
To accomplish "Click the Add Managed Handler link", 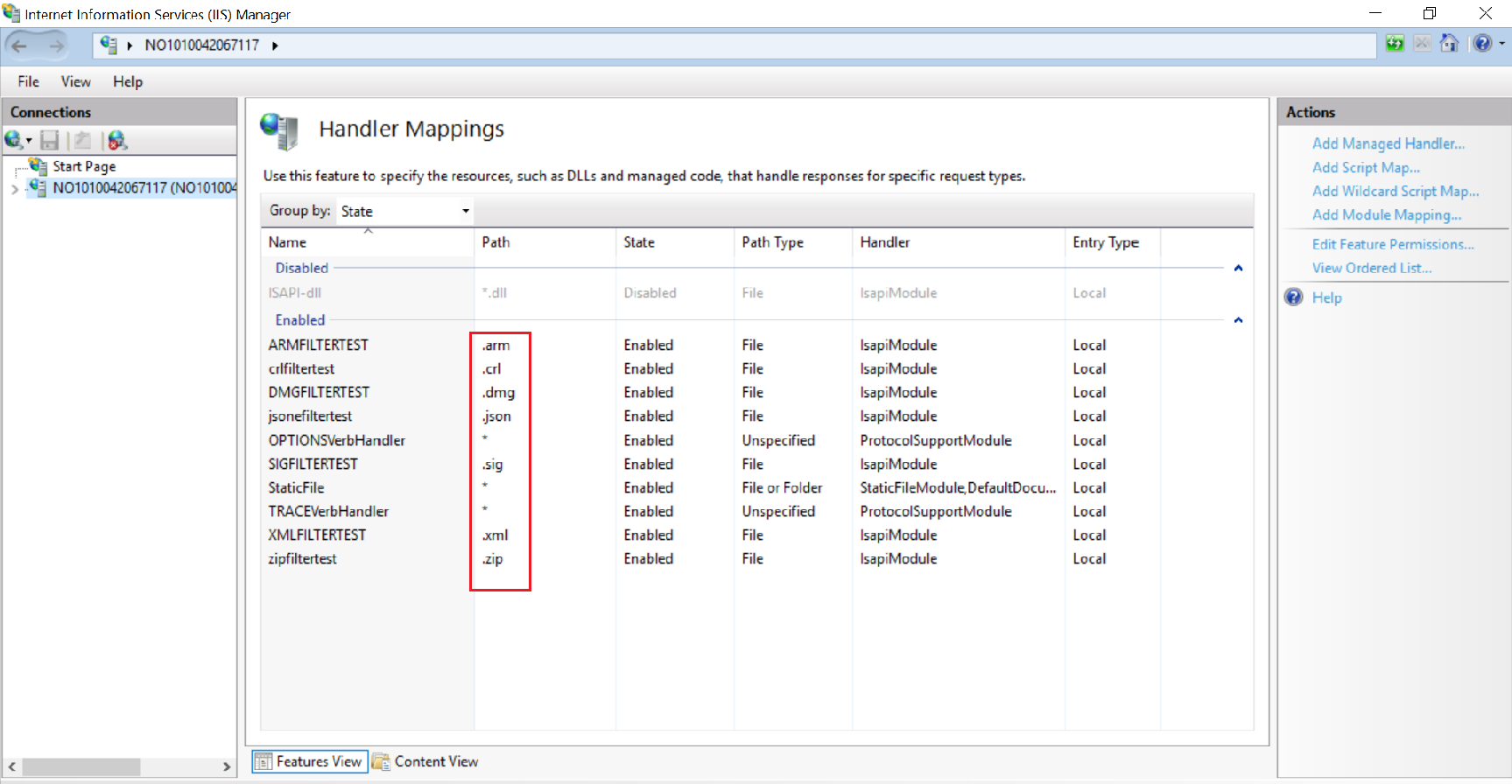I will (x=1388, y=143).
